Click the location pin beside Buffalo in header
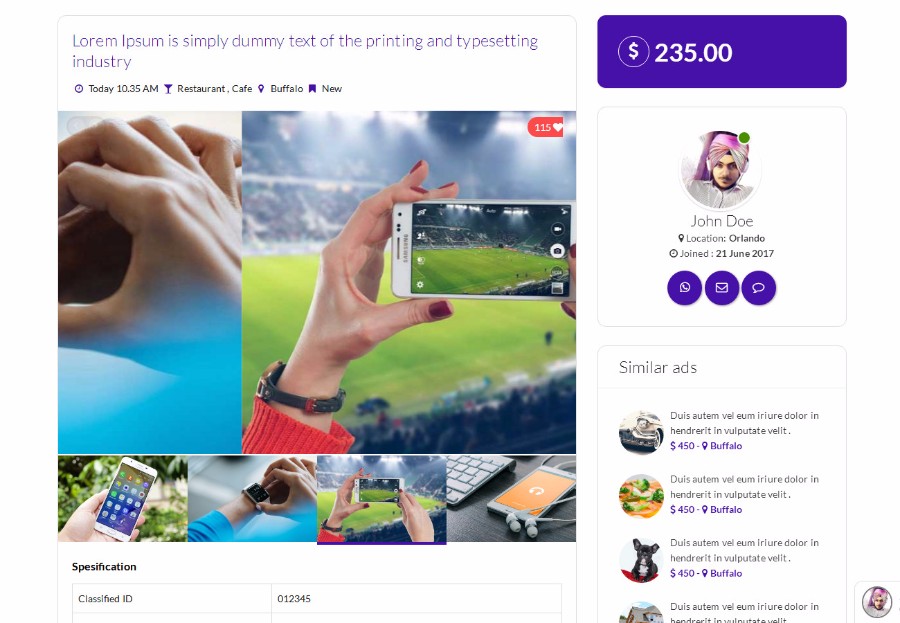Viewport: 900px width, 623px height. (x=261, y=88)
